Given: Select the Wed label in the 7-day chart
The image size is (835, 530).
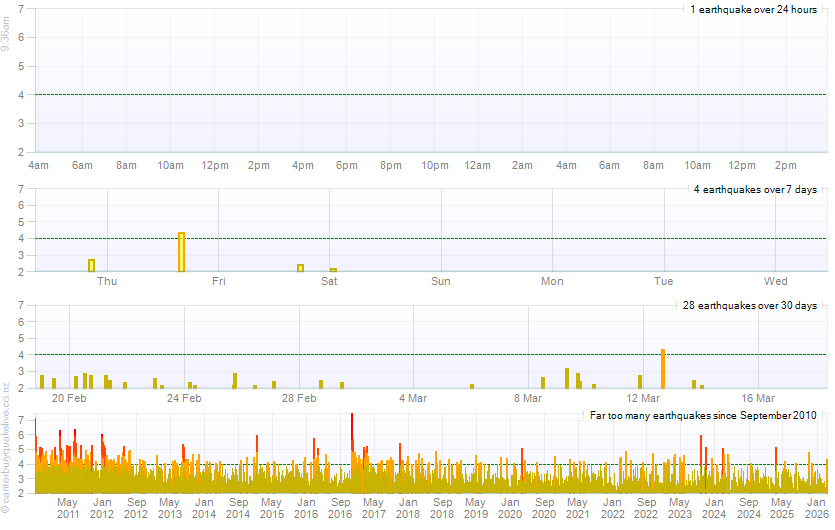Looking at the screenshot, I should tap(776, 281).
